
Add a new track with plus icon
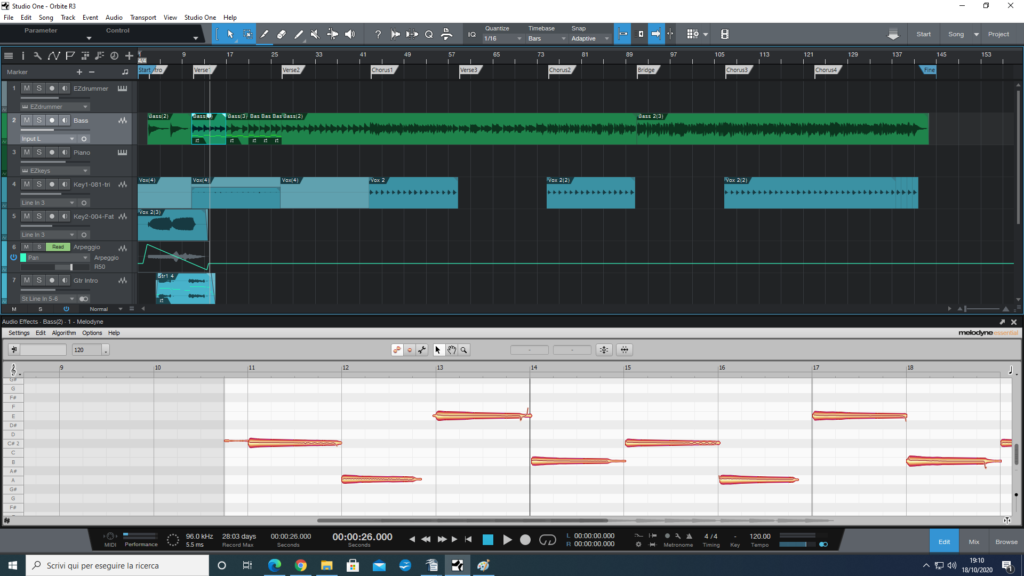pyautogui.click(x=129, y=55)
